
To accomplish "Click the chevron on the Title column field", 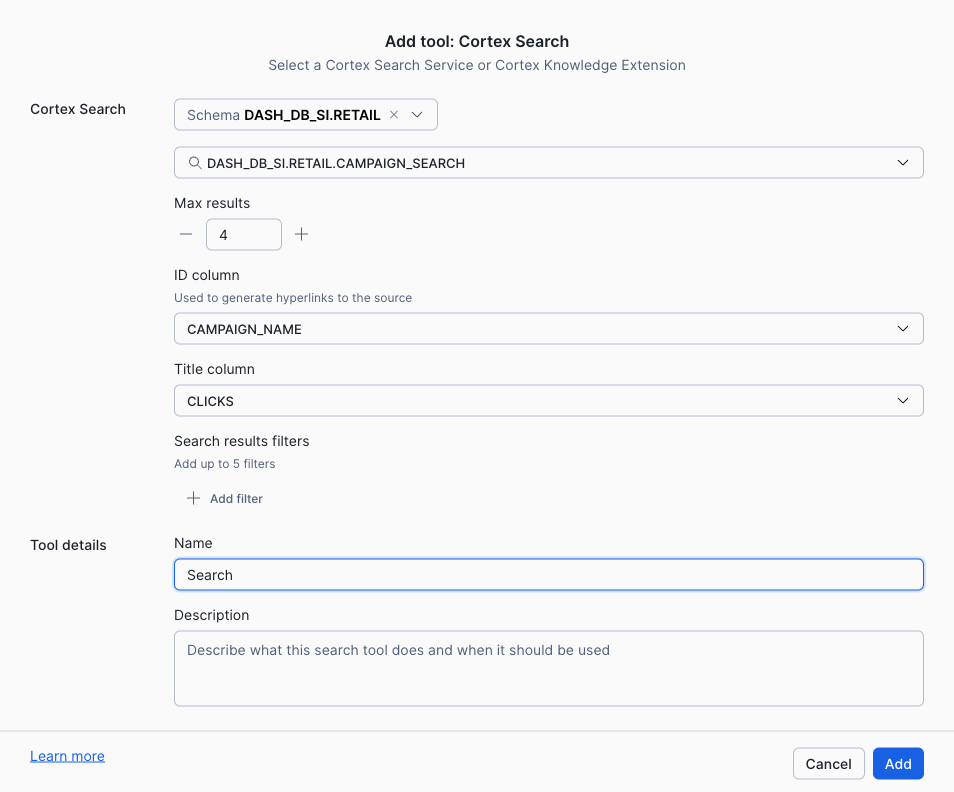I will tap(903, 401).
